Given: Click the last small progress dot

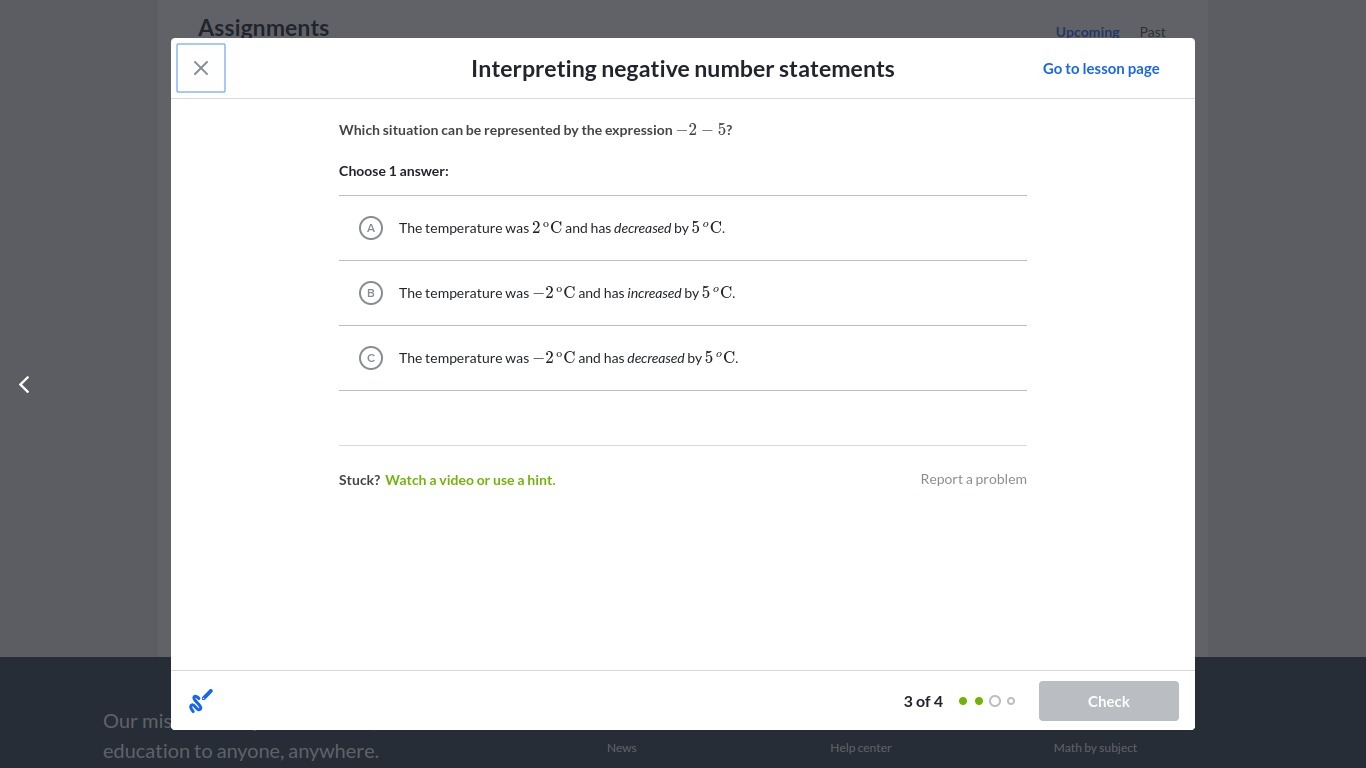Looking at the screenshot, I should tap(1011, 701).
